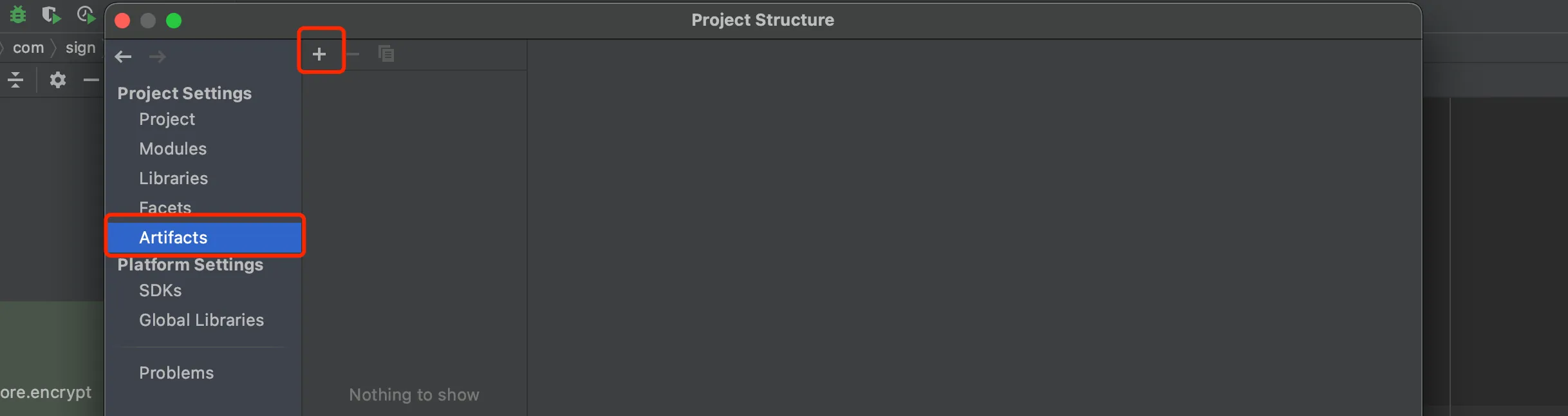The image size is (1568, 416).
Task: Select the highlighted Artifacts item
Action: point(204,237)
